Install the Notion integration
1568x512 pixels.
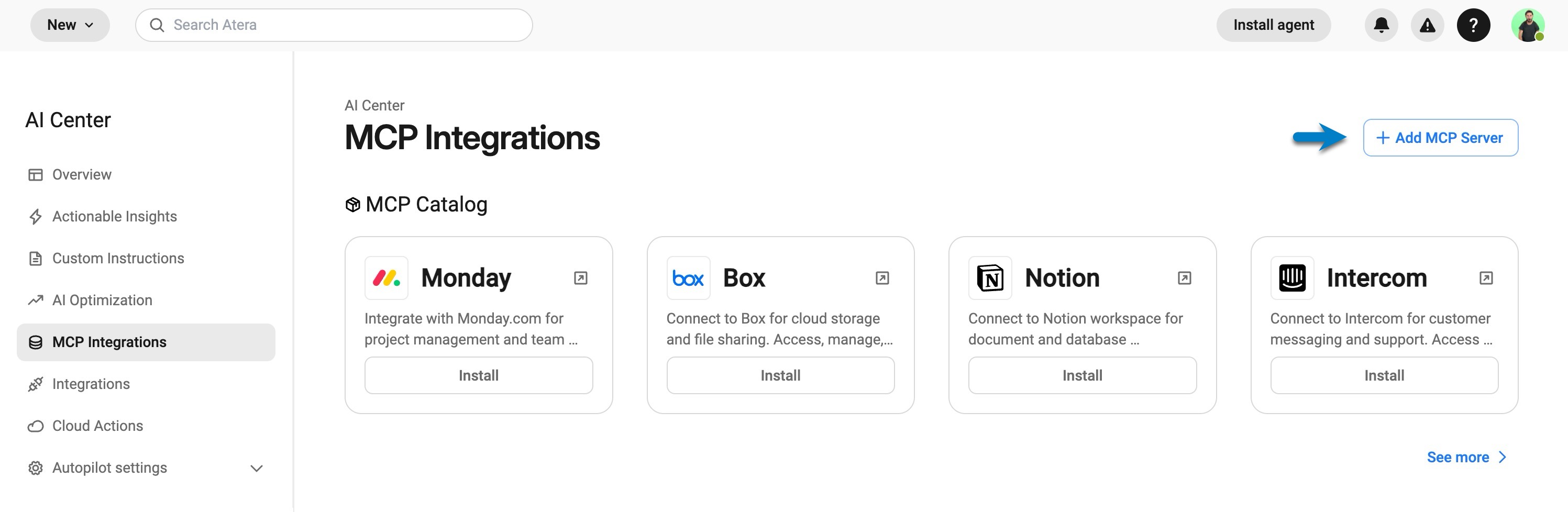point(1083,376)
